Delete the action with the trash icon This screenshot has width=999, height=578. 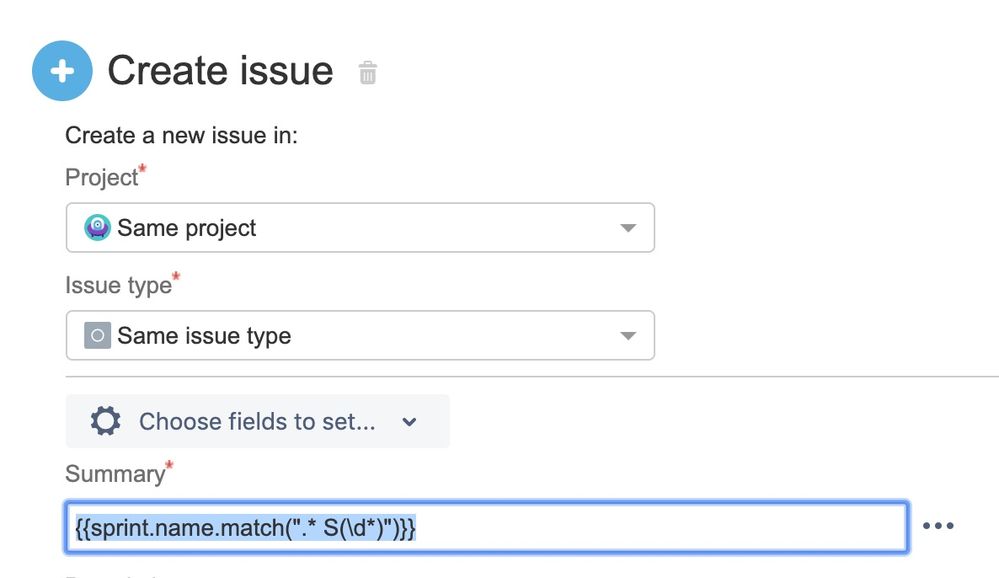click(368, 72)
